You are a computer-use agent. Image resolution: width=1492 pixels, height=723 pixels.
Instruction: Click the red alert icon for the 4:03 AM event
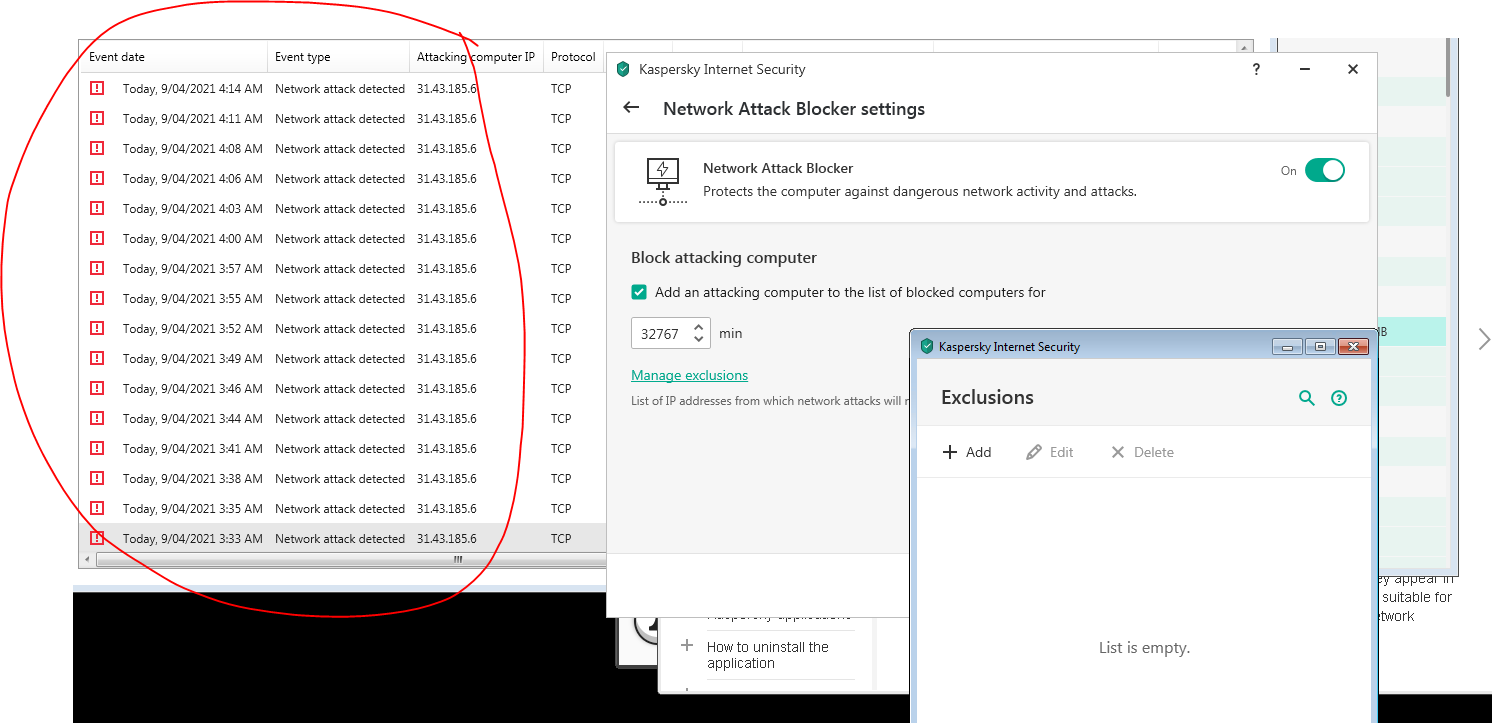point(97,208)
